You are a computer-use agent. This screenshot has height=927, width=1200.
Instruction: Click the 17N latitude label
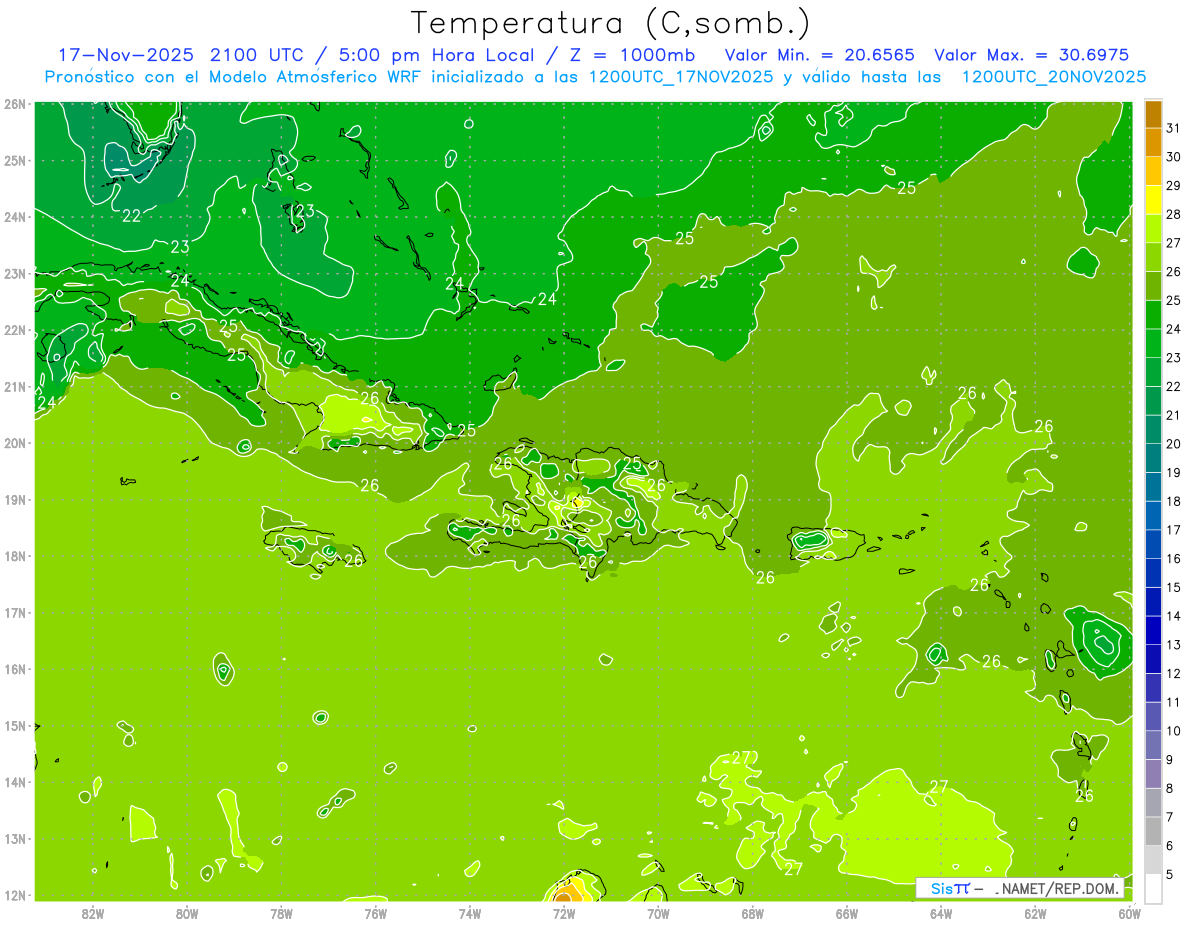(14, 612)
